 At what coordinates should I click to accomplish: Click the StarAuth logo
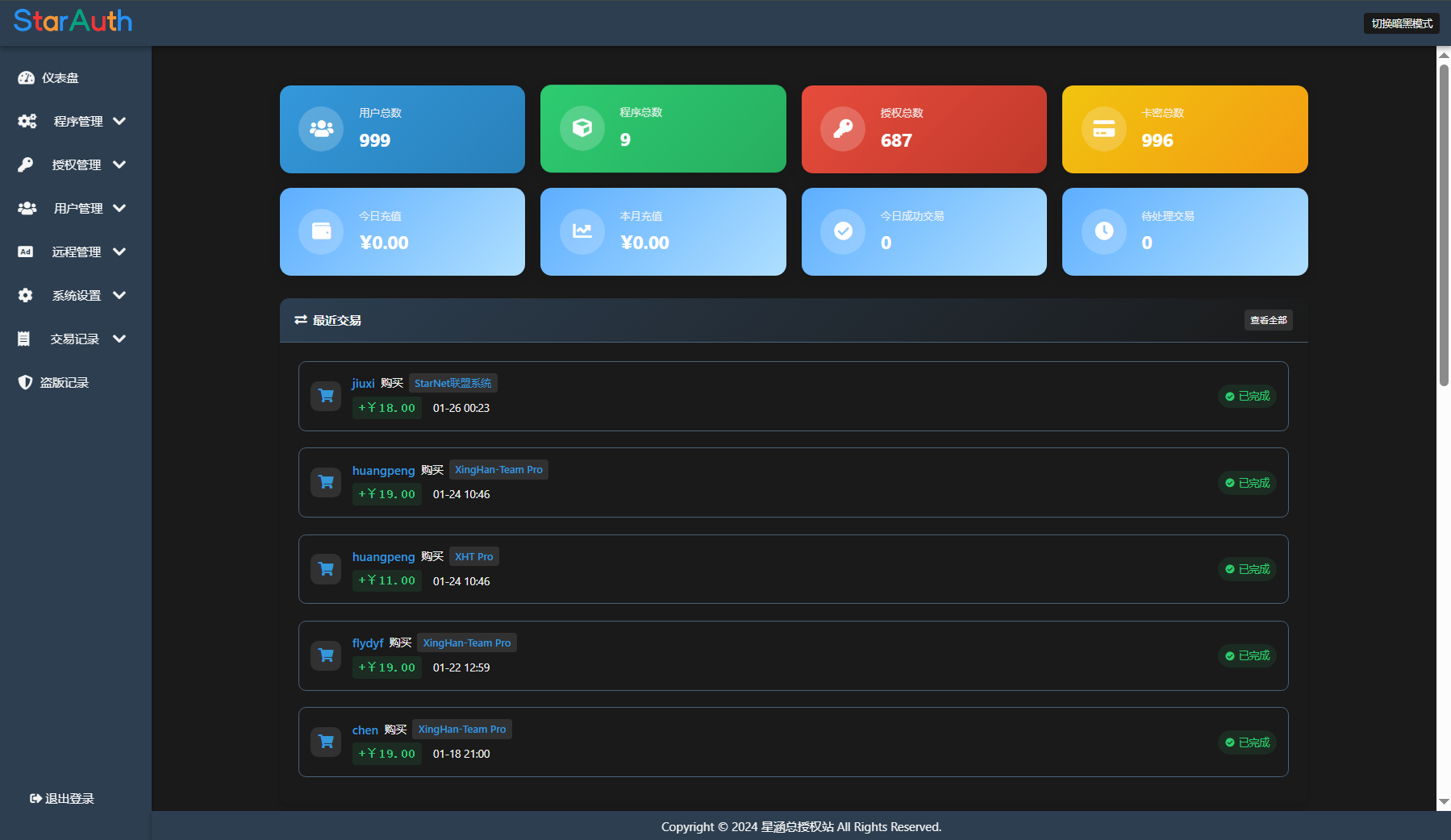click(x=73, y=21)
